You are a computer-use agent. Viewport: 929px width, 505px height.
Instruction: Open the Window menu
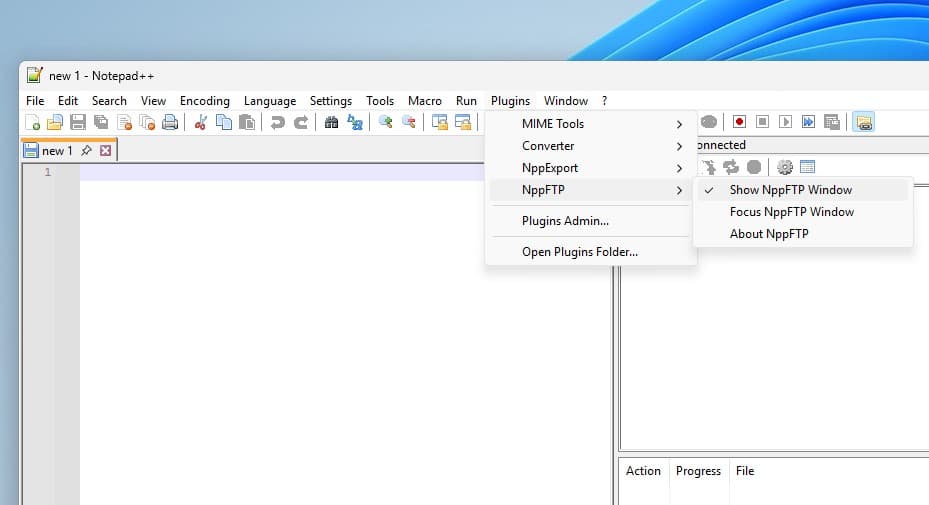tap(566, 101)
